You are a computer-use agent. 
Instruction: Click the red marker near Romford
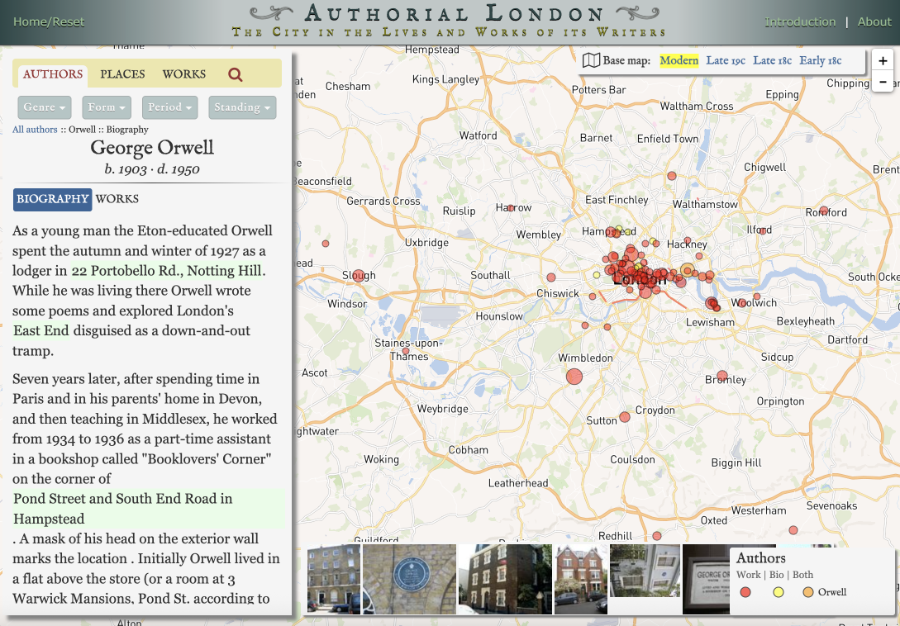click(824, 211)
